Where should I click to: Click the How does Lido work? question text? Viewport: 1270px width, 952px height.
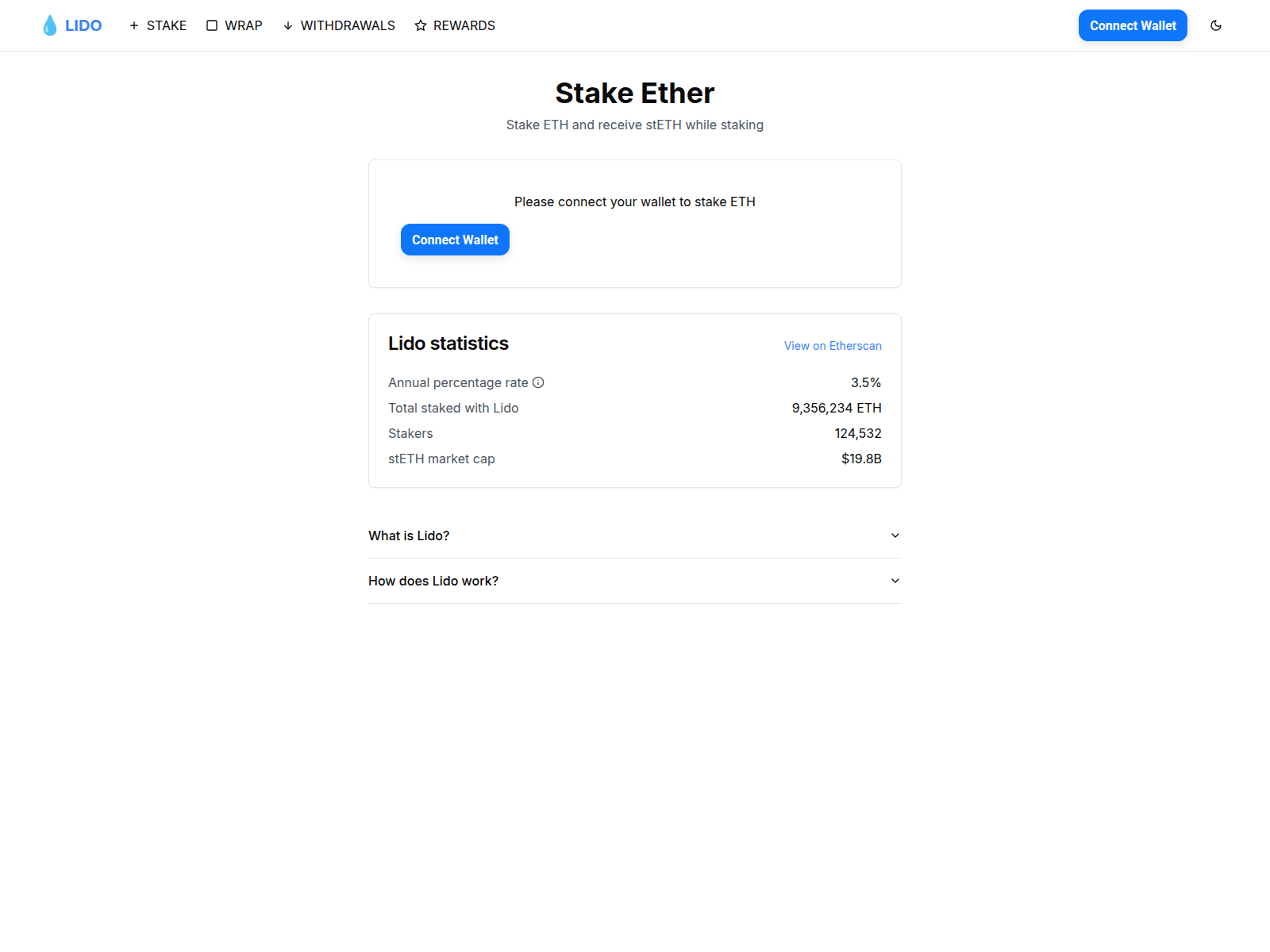(x=433, y=581)
